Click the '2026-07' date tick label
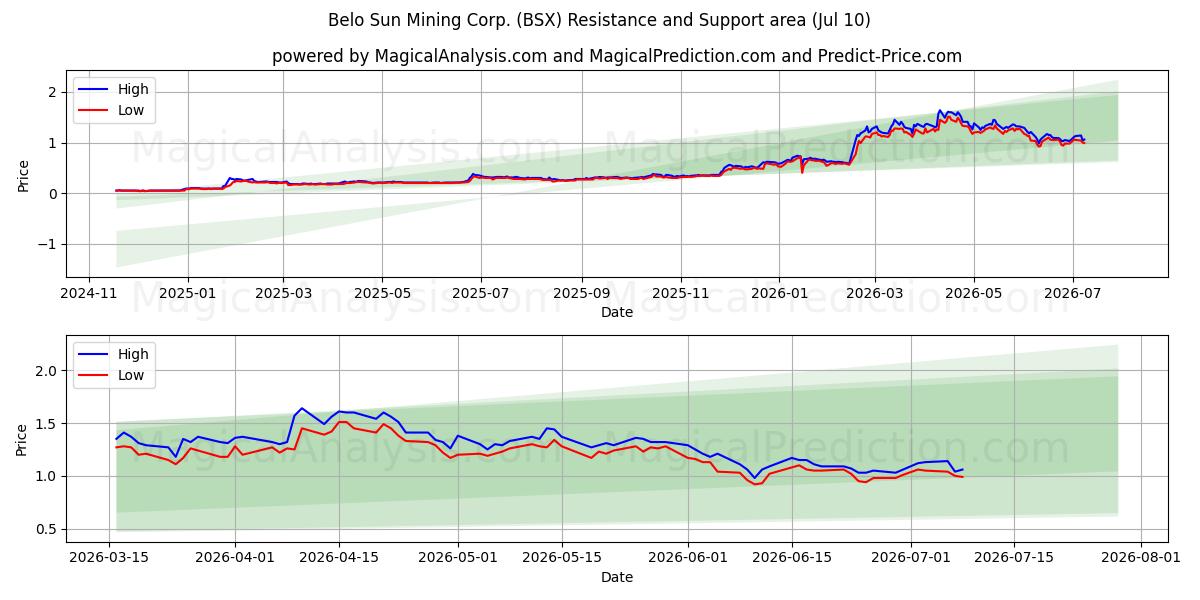Screen dimensions: 1200x600 tap(1073, 293)
